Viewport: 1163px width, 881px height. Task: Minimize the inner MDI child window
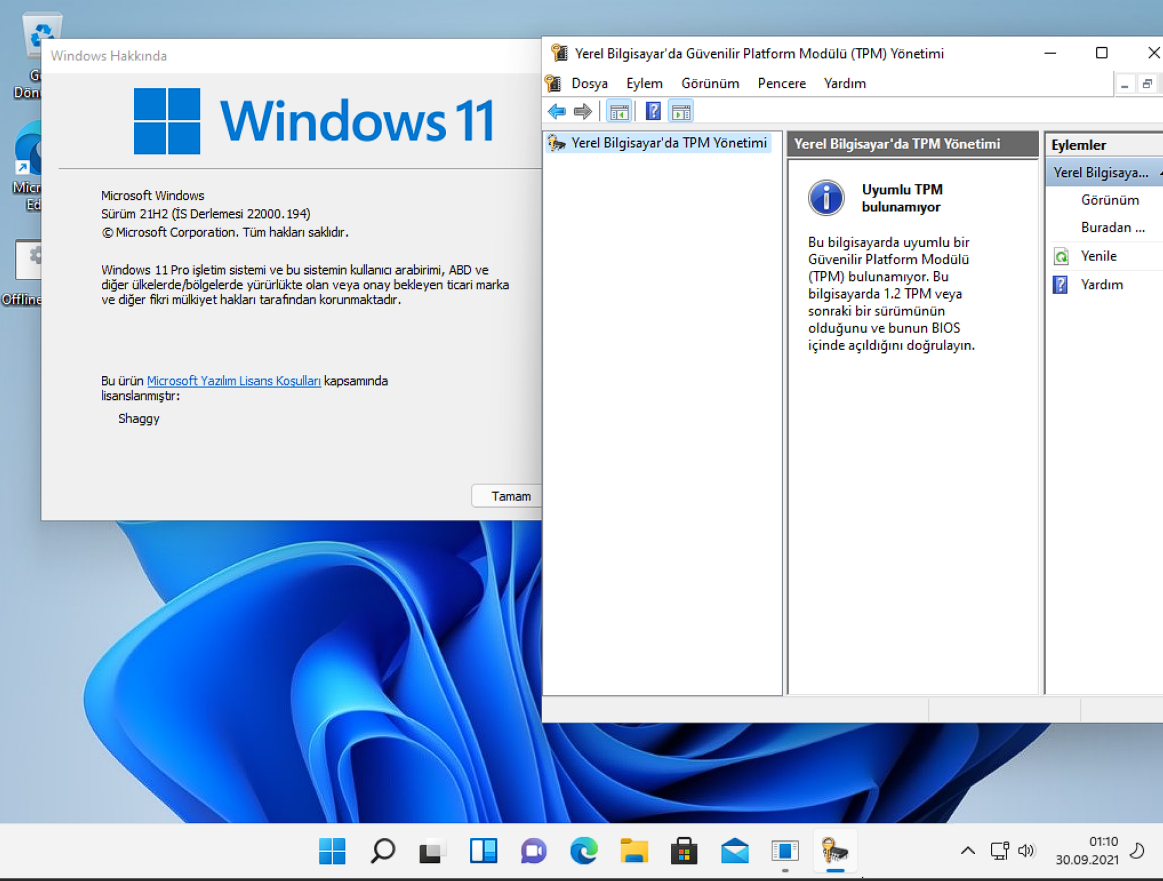tap(1124, 85)
